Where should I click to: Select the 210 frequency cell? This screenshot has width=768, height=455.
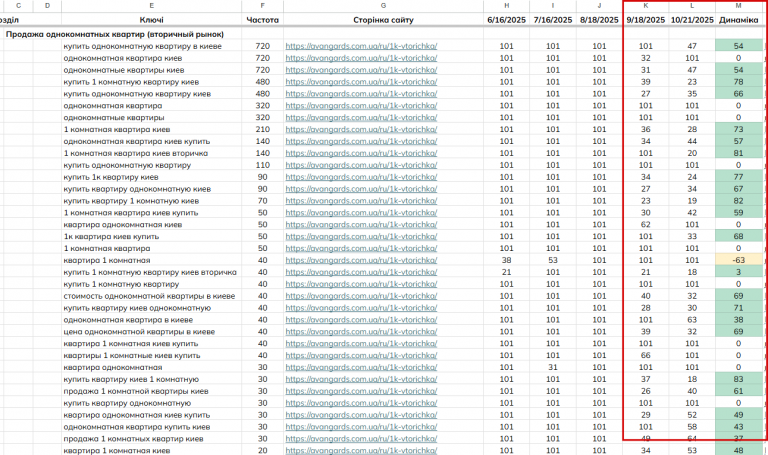(263, 129)
